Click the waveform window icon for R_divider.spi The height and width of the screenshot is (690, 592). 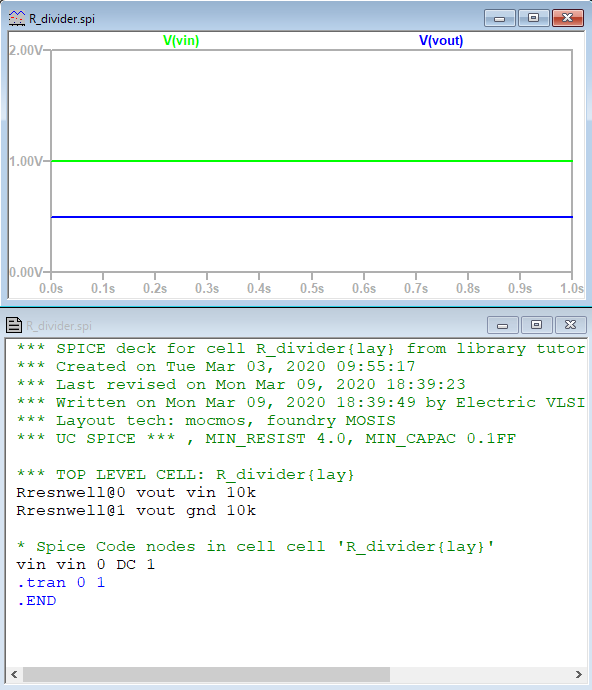(x=17, y=18)
